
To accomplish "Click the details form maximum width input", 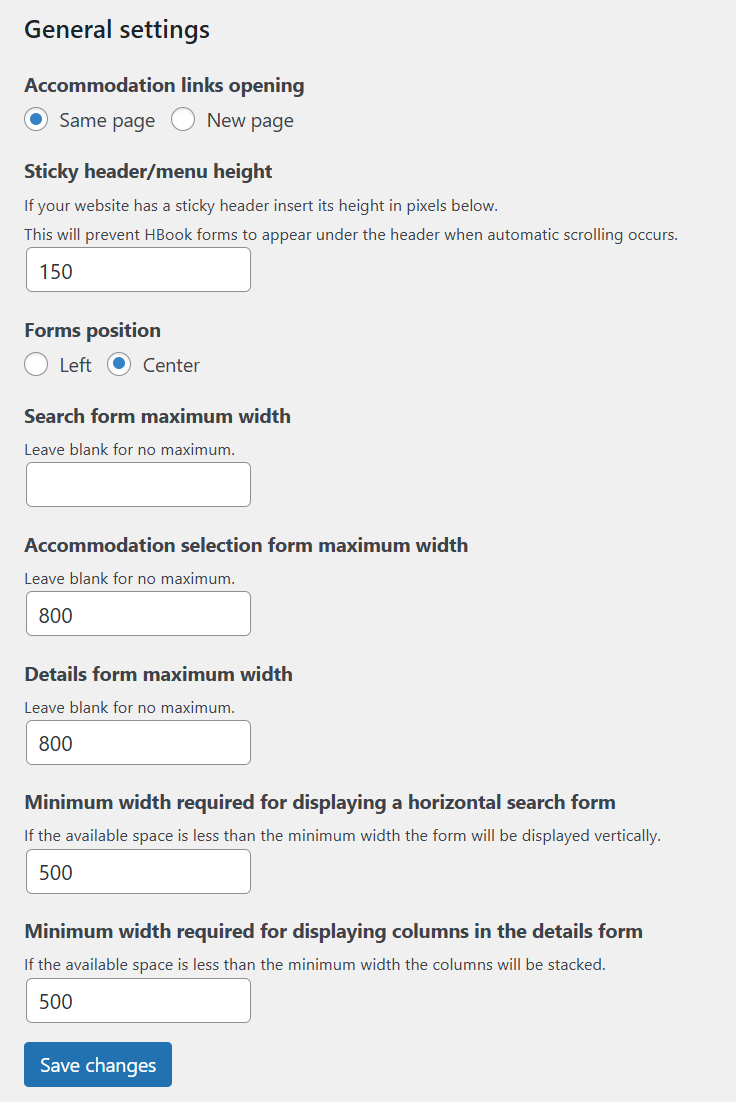I will pos(138,743).
